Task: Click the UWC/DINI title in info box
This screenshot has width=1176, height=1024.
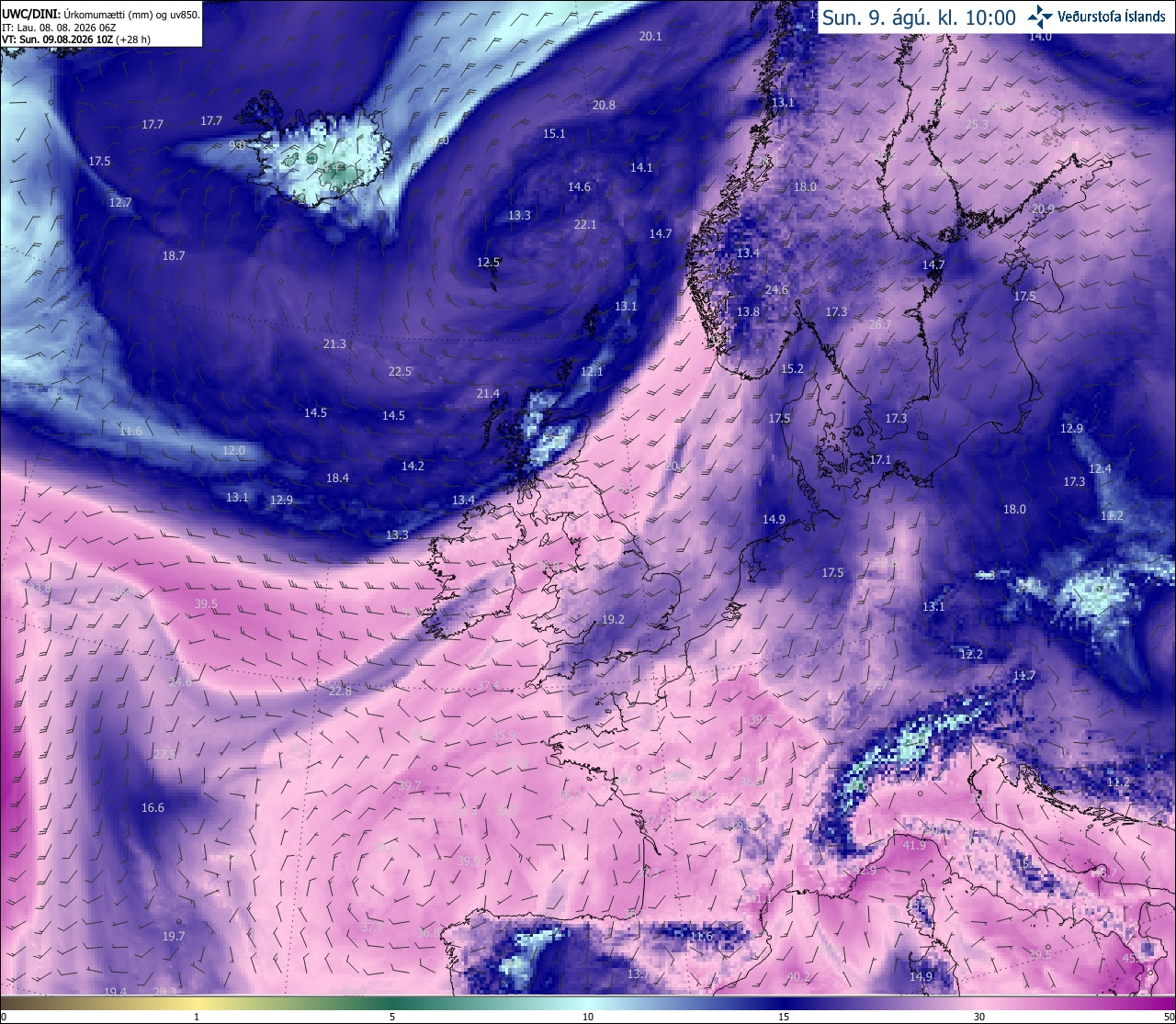Action: [x=30, y=15]
